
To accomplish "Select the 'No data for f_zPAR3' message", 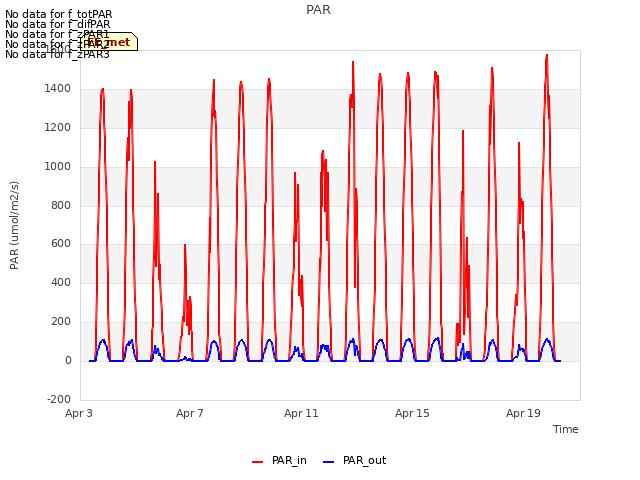I will [x=58, y=54].
